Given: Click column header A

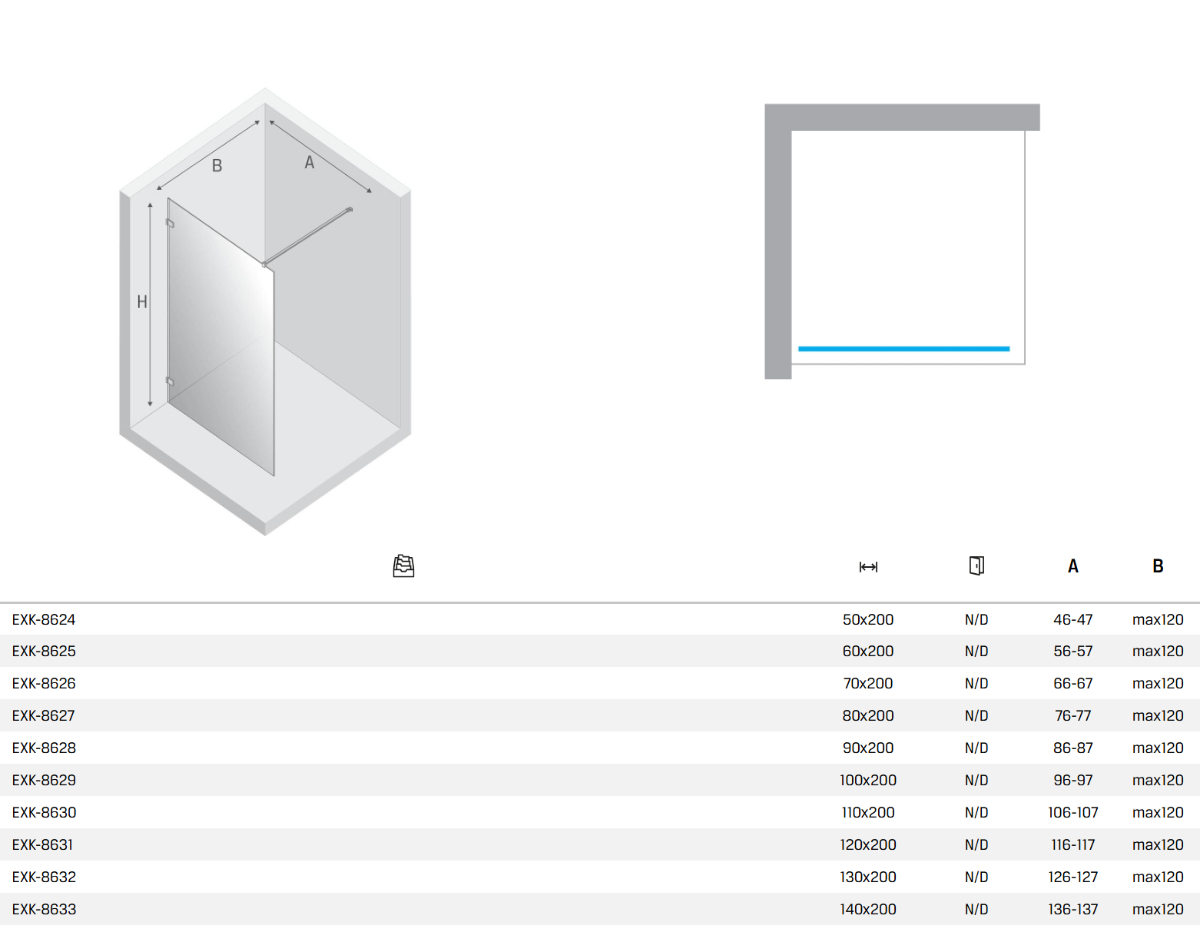Looking at the screenshot, I should (x=1073, y=567).
